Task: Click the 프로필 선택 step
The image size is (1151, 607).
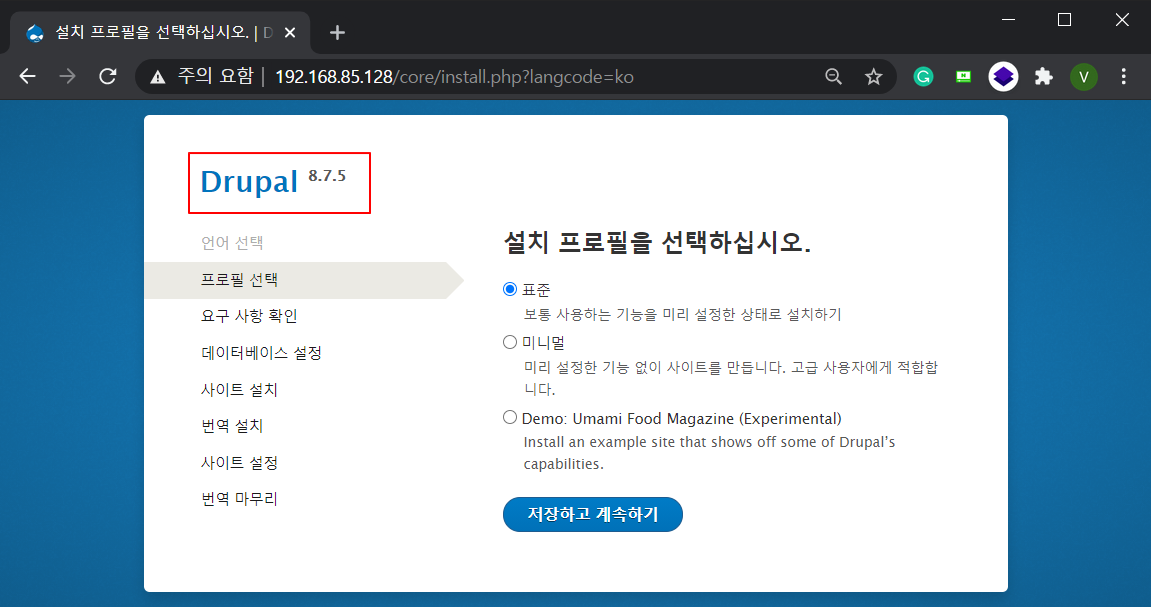Action: point(239,280)
